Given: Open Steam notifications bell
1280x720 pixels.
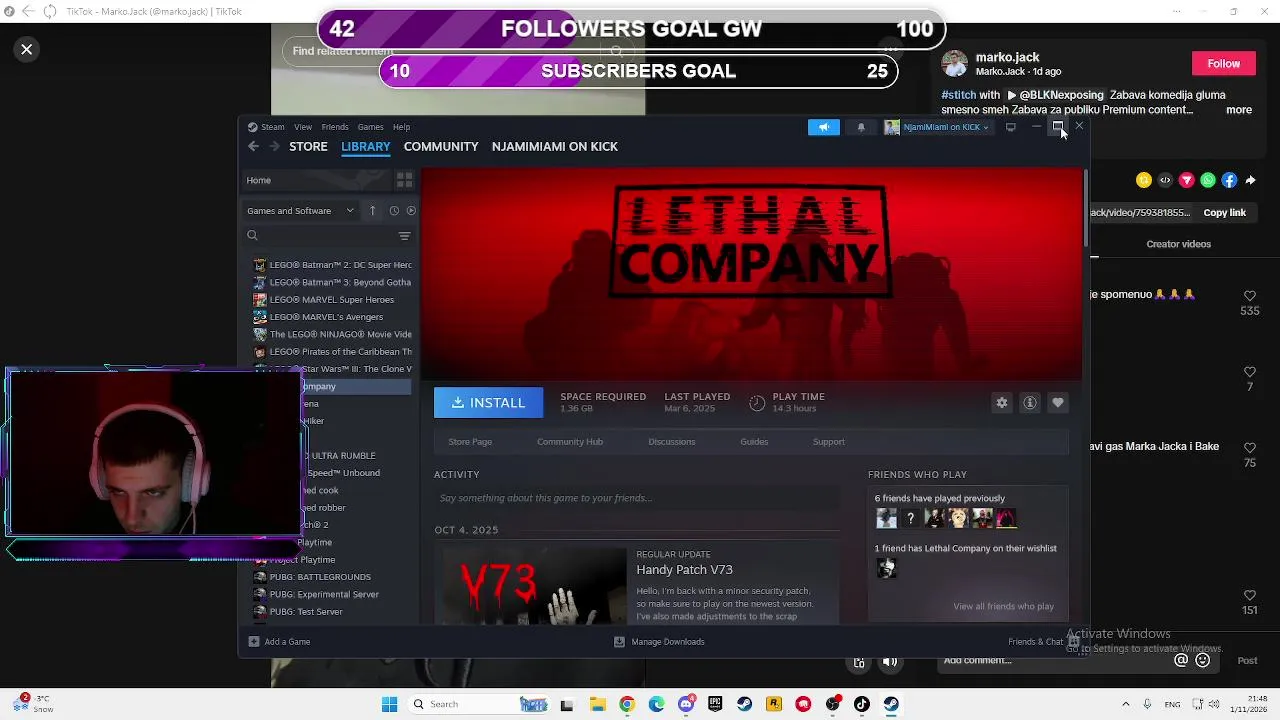Looking at the screenshot, I should [861, 127].
